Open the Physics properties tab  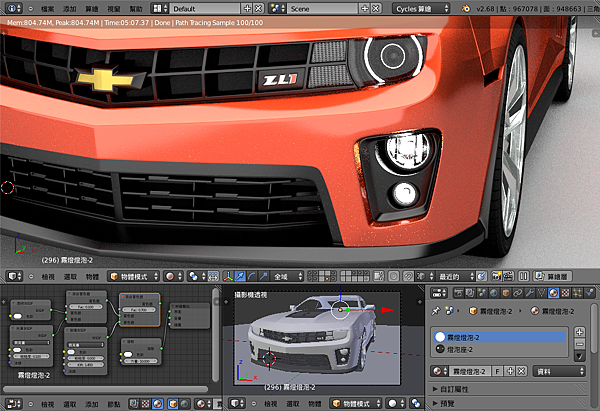(x=589, y=294)
